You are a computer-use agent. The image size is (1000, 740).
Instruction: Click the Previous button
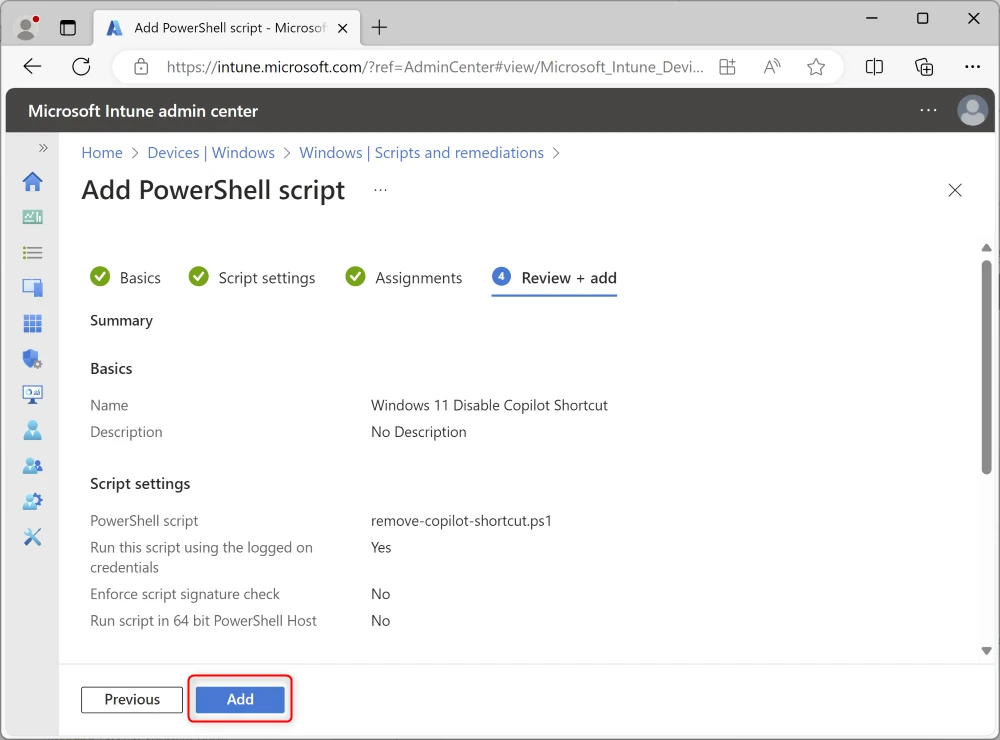[x=132, y=699]
